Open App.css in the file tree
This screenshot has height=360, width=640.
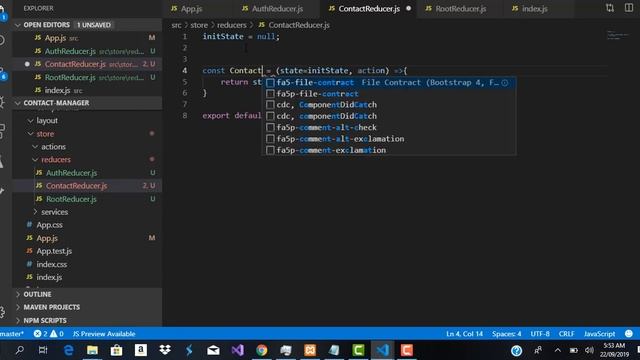(x=49, y=225)
